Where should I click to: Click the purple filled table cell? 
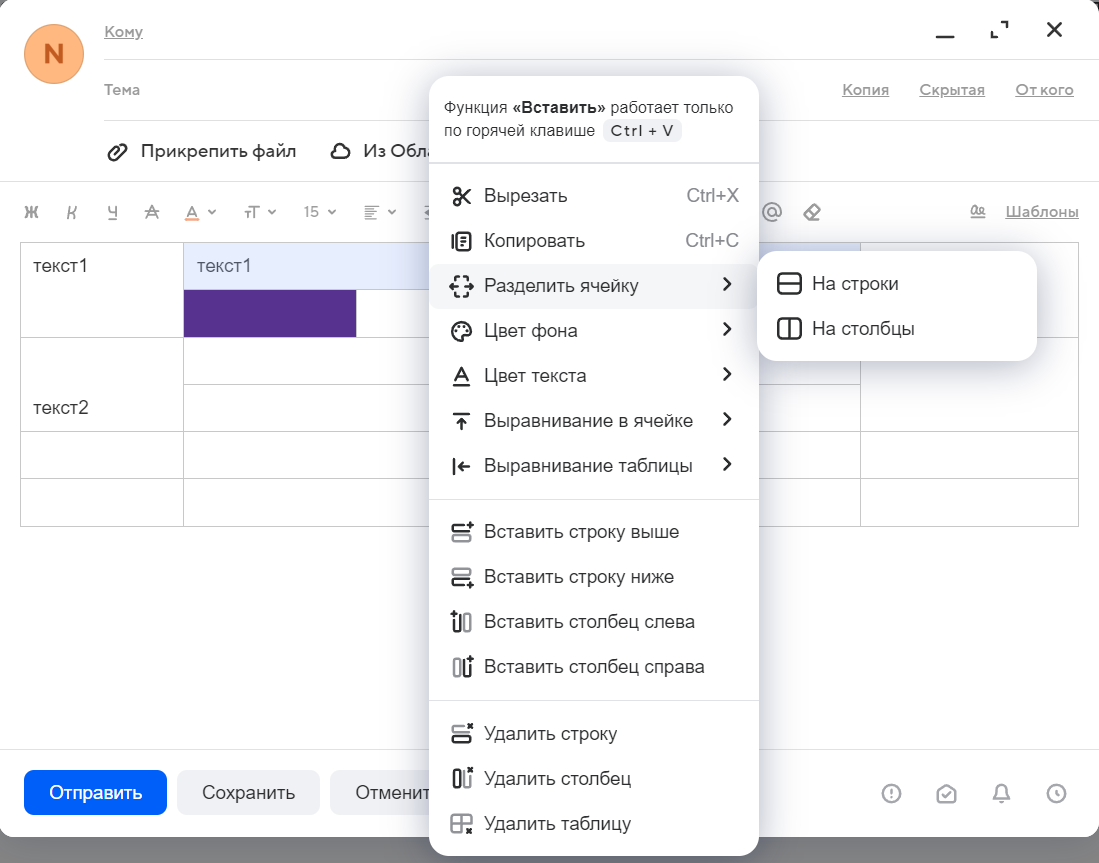[x=270, y=313]
